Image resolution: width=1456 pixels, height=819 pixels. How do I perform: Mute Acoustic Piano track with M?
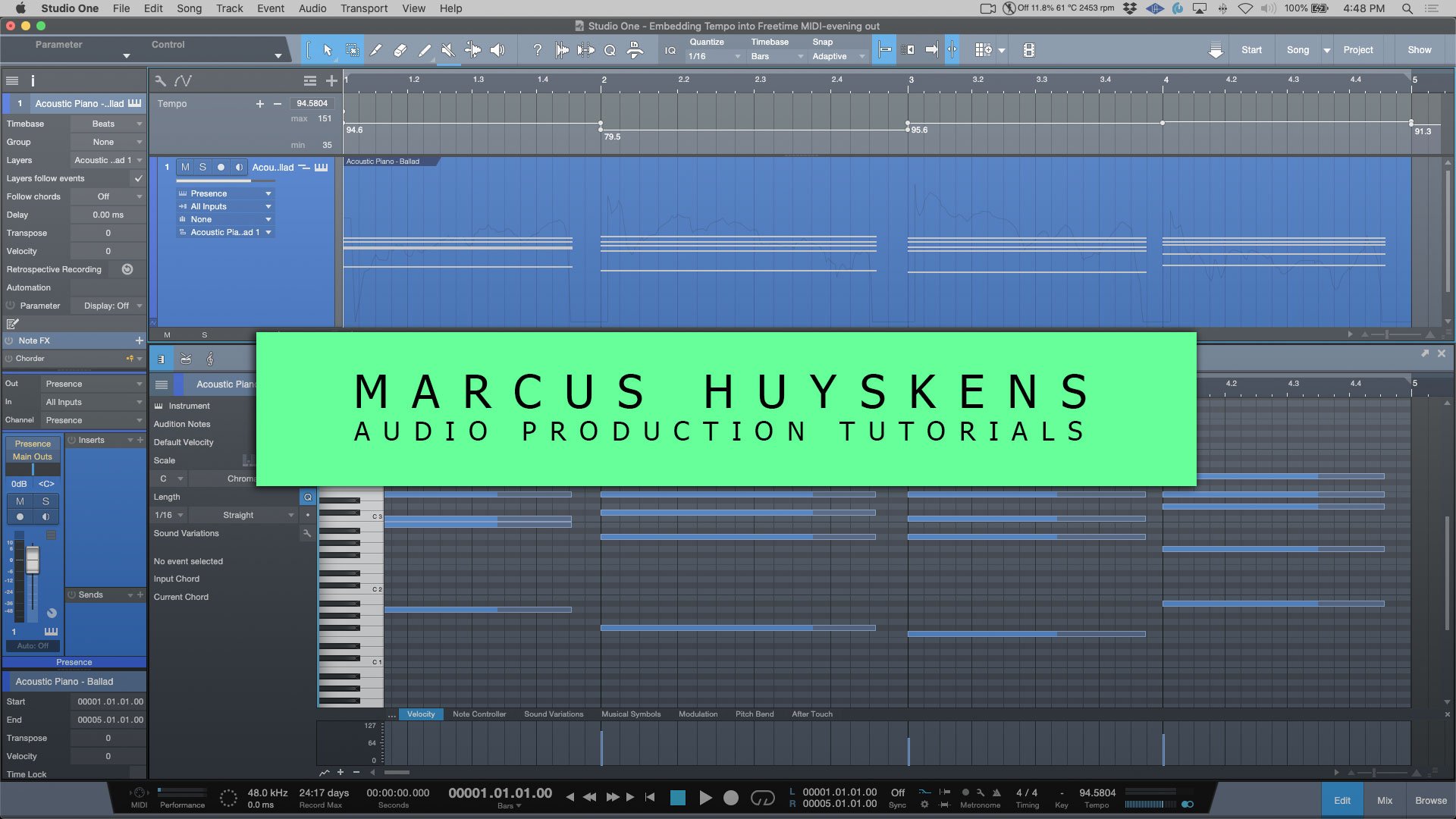click(185, 167)
